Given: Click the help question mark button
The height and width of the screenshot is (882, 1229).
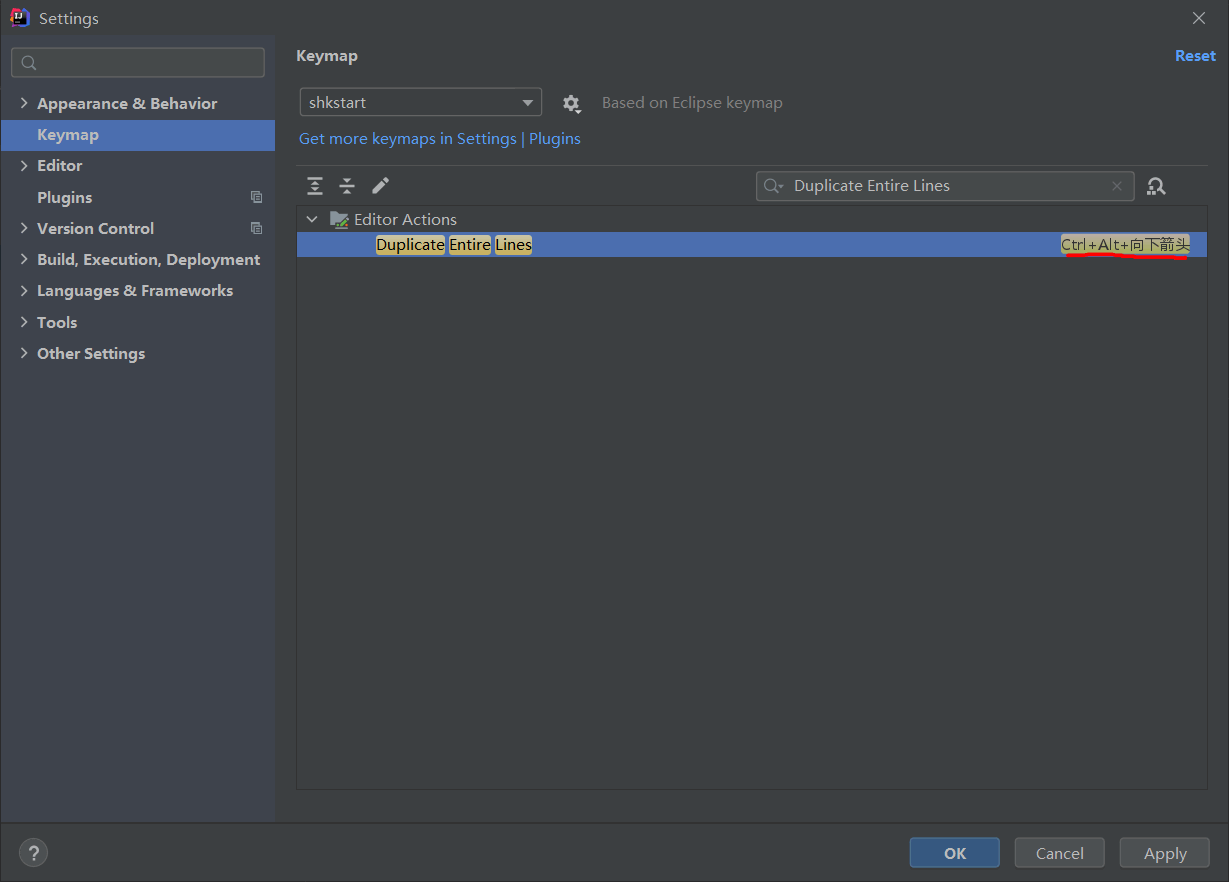Looking at the screenshot, I should (33, 853).
